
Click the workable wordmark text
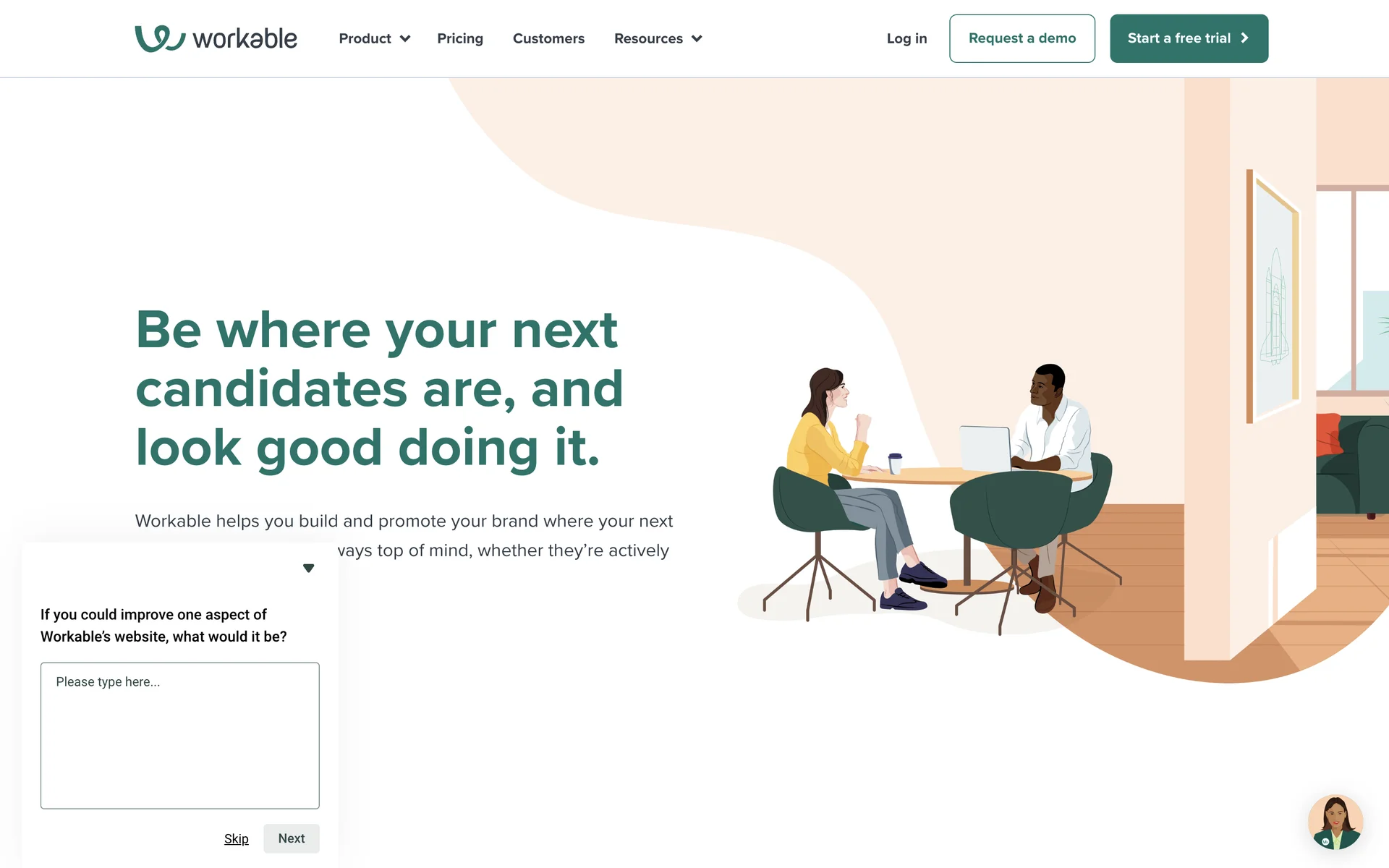[x=245, y=38]
